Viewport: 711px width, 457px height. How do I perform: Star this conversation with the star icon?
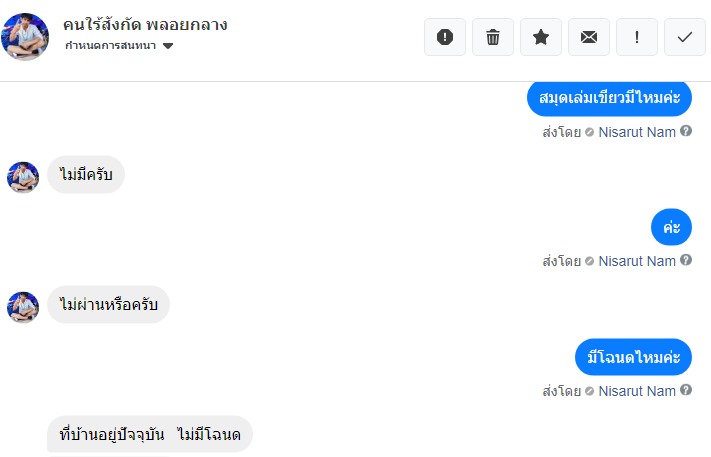[x=541, y=37]
